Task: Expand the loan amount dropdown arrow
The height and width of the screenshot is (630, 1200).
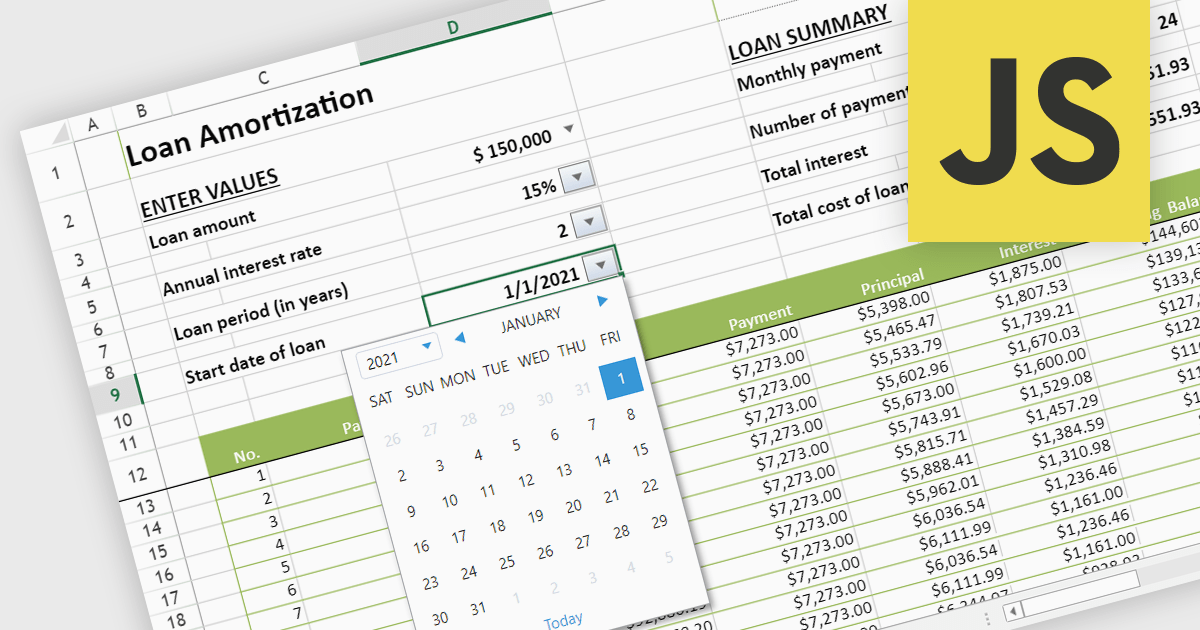Action: tap(569, 129)
